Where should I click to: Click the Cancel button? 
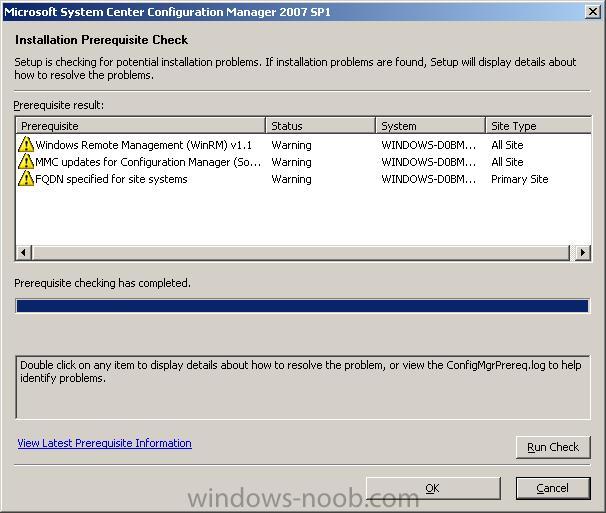point(553,488)
